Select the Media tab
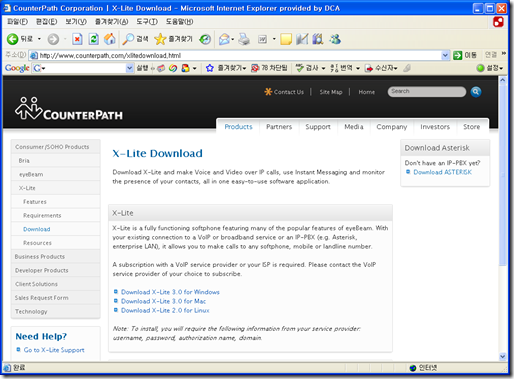 pos(354,127)
